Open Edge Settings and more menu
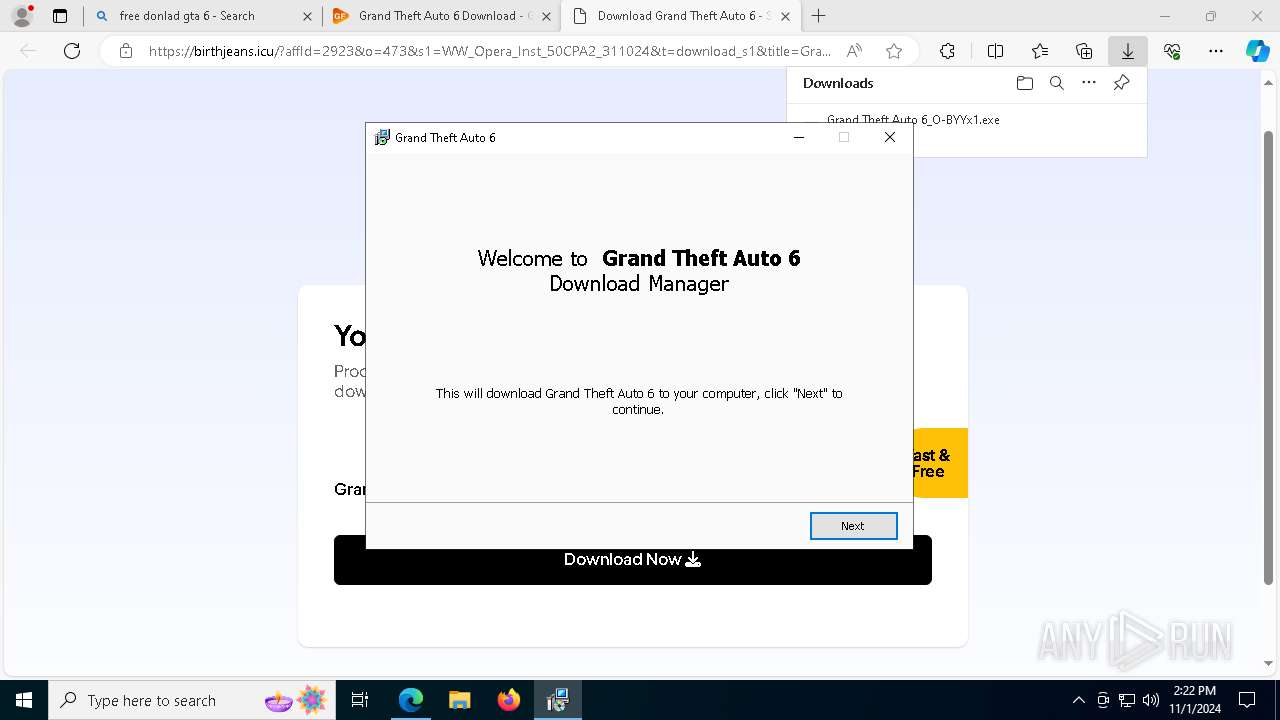This screenshot has width=1280, height=720. (x=1216, y=51)
